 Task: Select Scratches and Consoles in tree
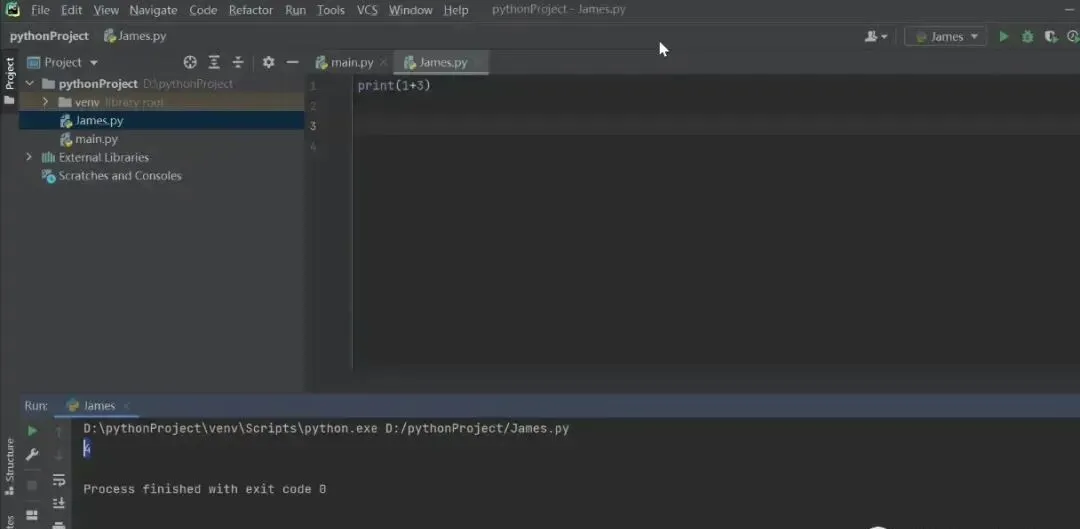point(161,176)
